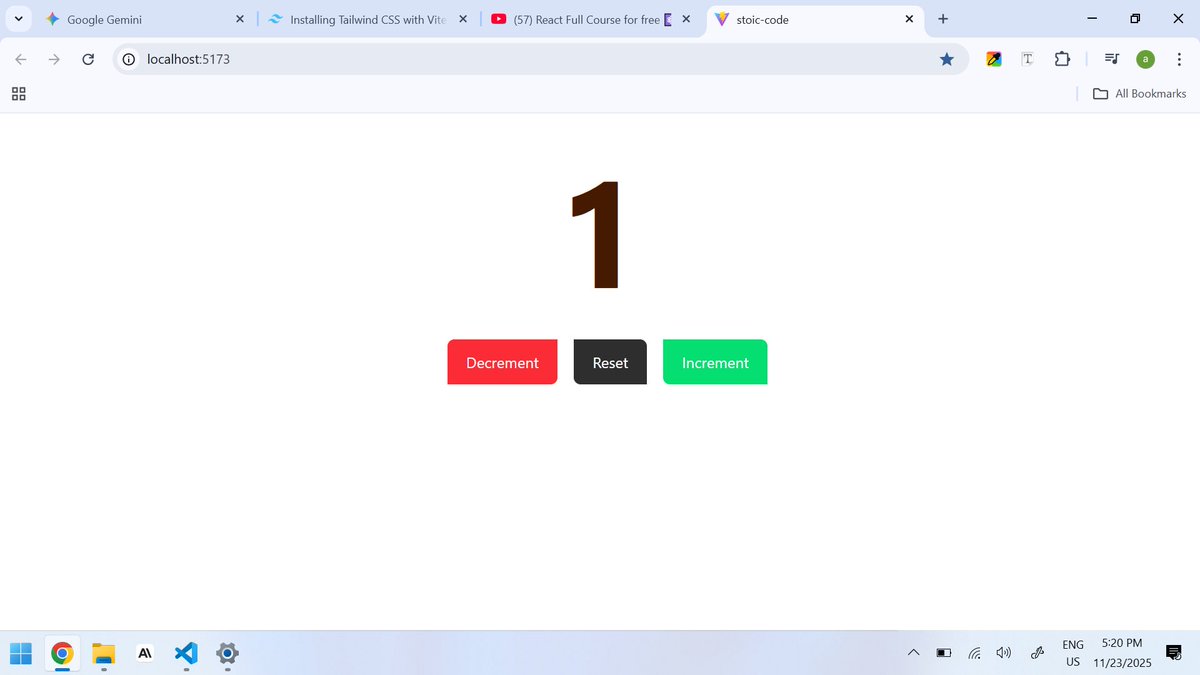Viewport: 1200px width, 675px height.
Task: Expand hidden system tray icons
Action: [x=913, y=652]
